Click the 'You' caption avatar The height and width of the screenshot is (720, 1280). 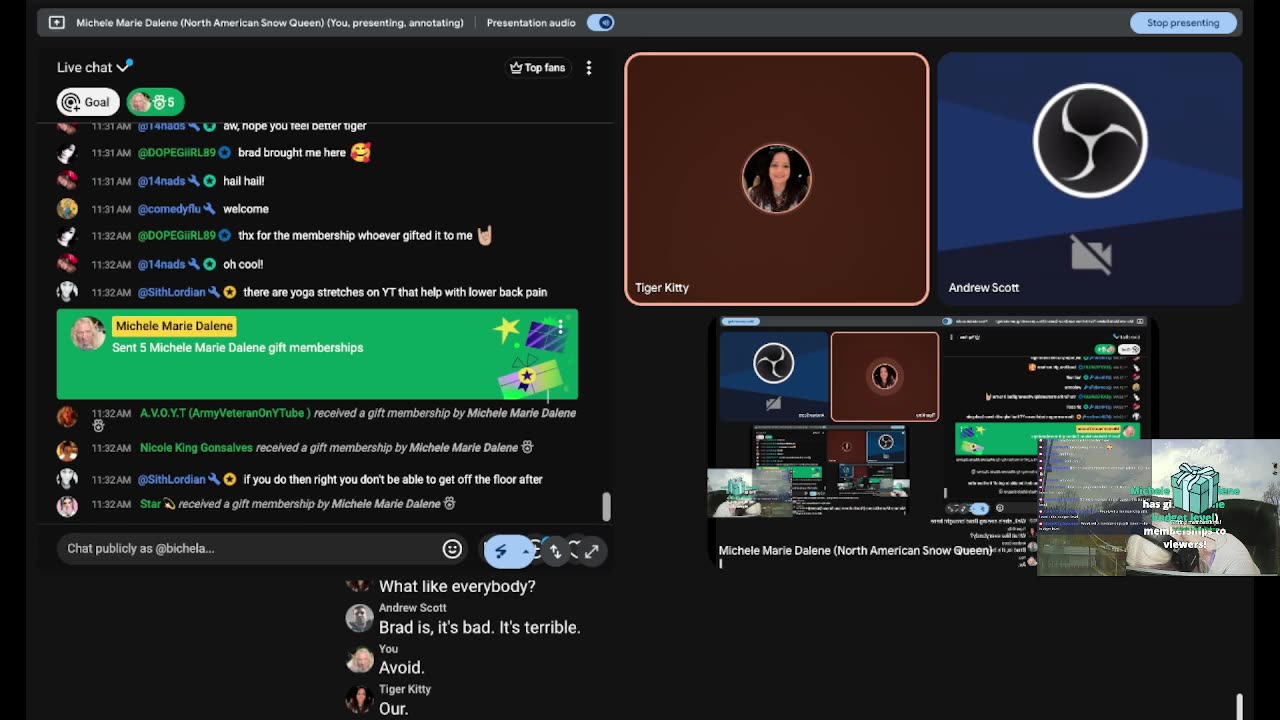359,659
